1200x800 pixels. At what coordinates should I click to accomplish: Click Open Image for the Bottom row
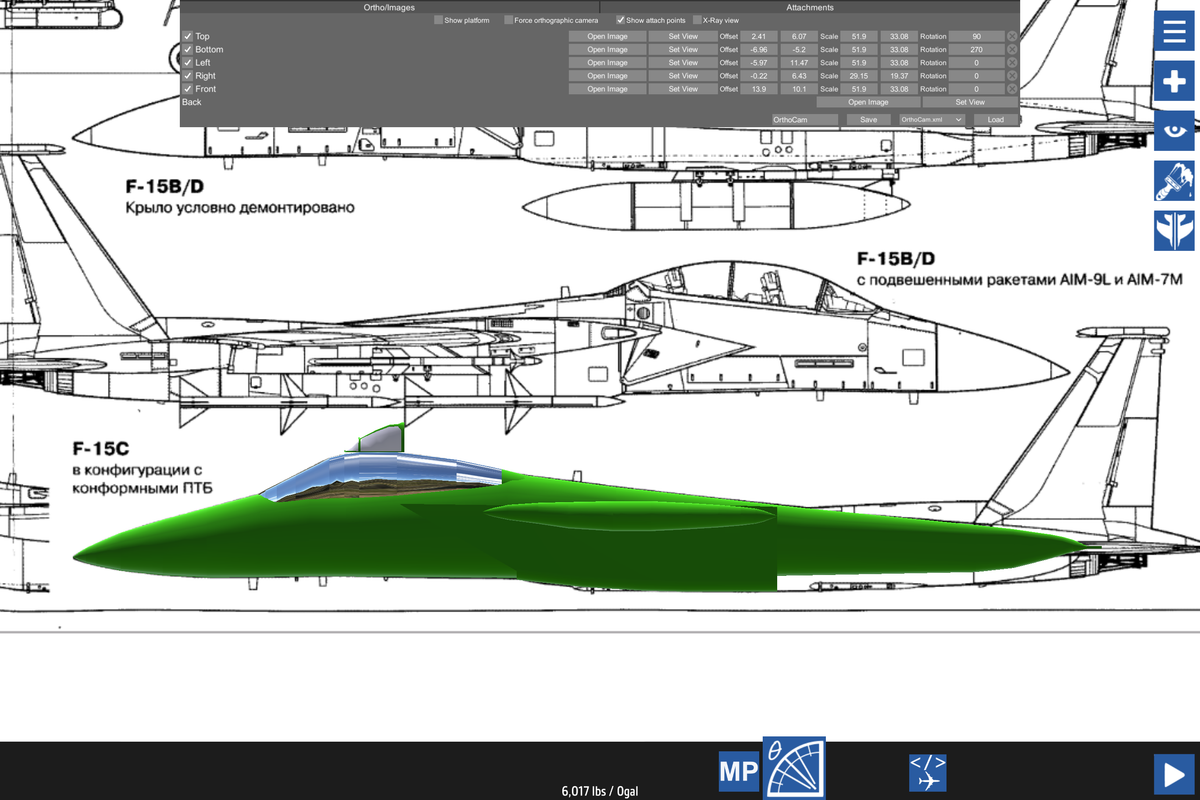tap(607, 49)
